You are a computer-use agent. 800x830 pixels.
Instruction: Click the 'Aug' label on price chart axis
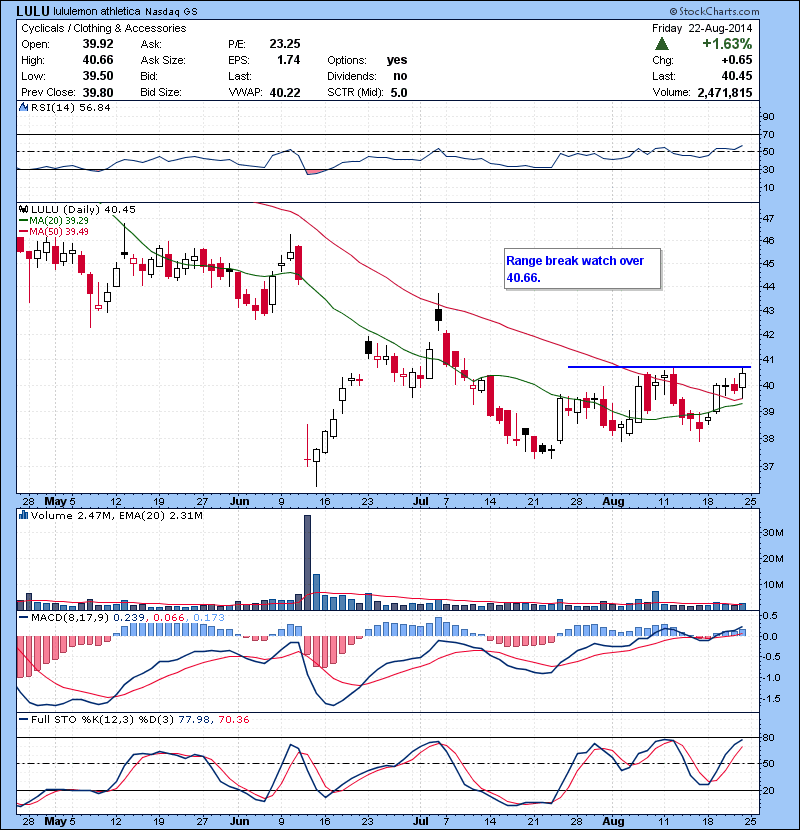(x=613, y=501)
